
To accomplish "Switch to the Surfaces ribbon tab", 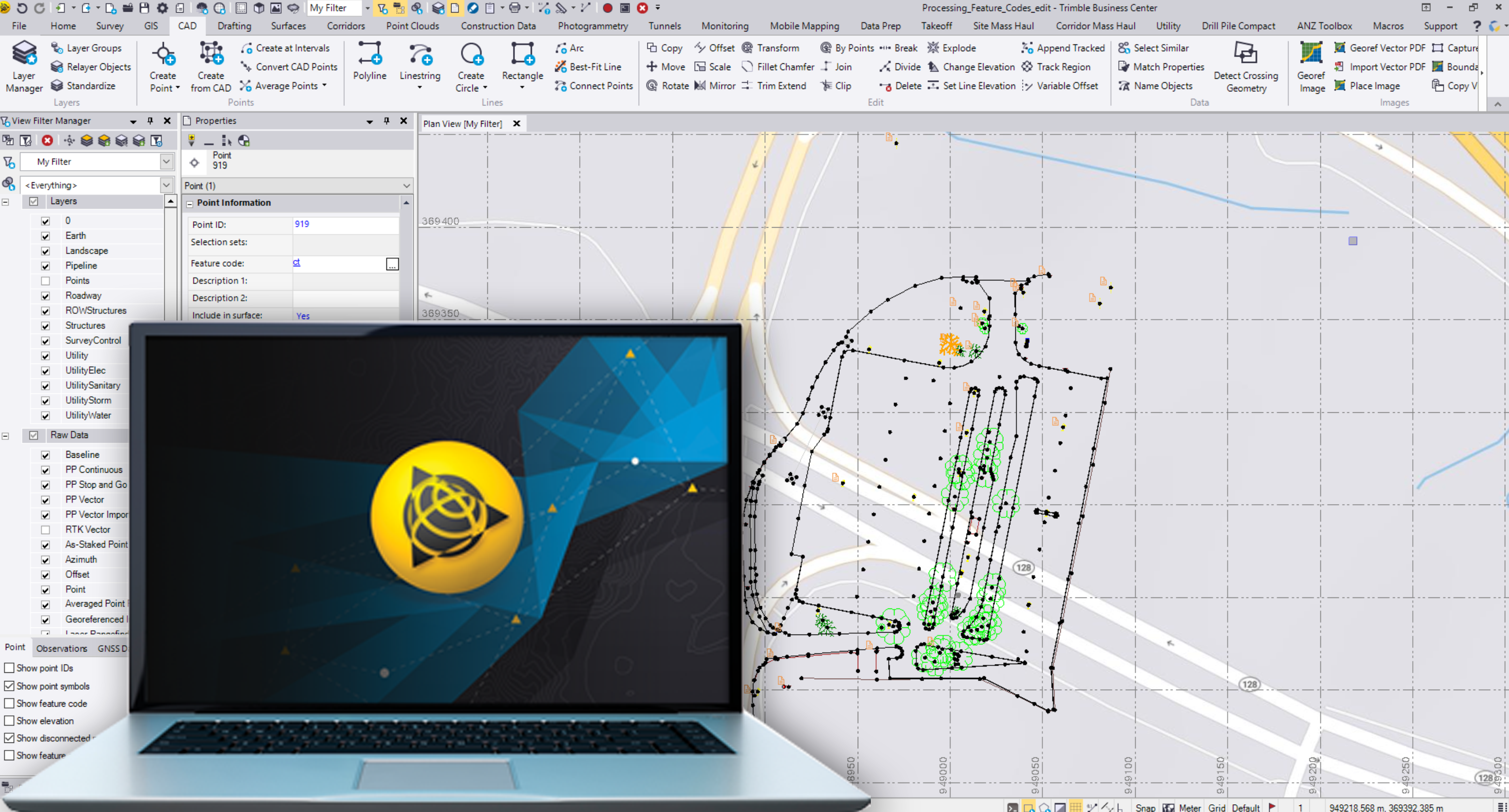I will 288,26.
